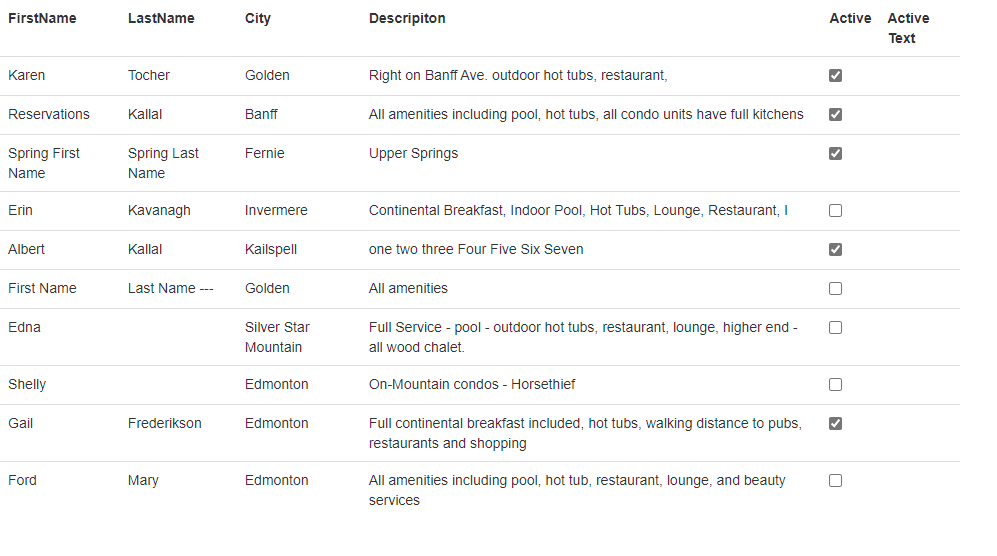
Task: Select the Silver Star Mountain cell
Action: click(277, 337)
